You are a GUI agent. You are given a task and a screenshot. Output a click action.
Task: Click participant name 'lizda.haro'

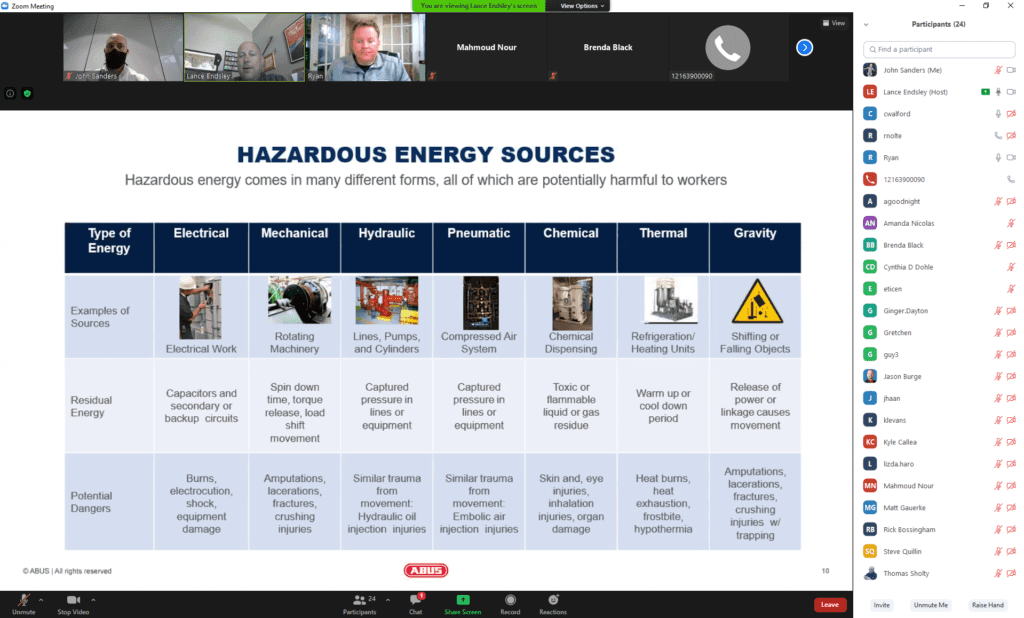click(899, 464)
